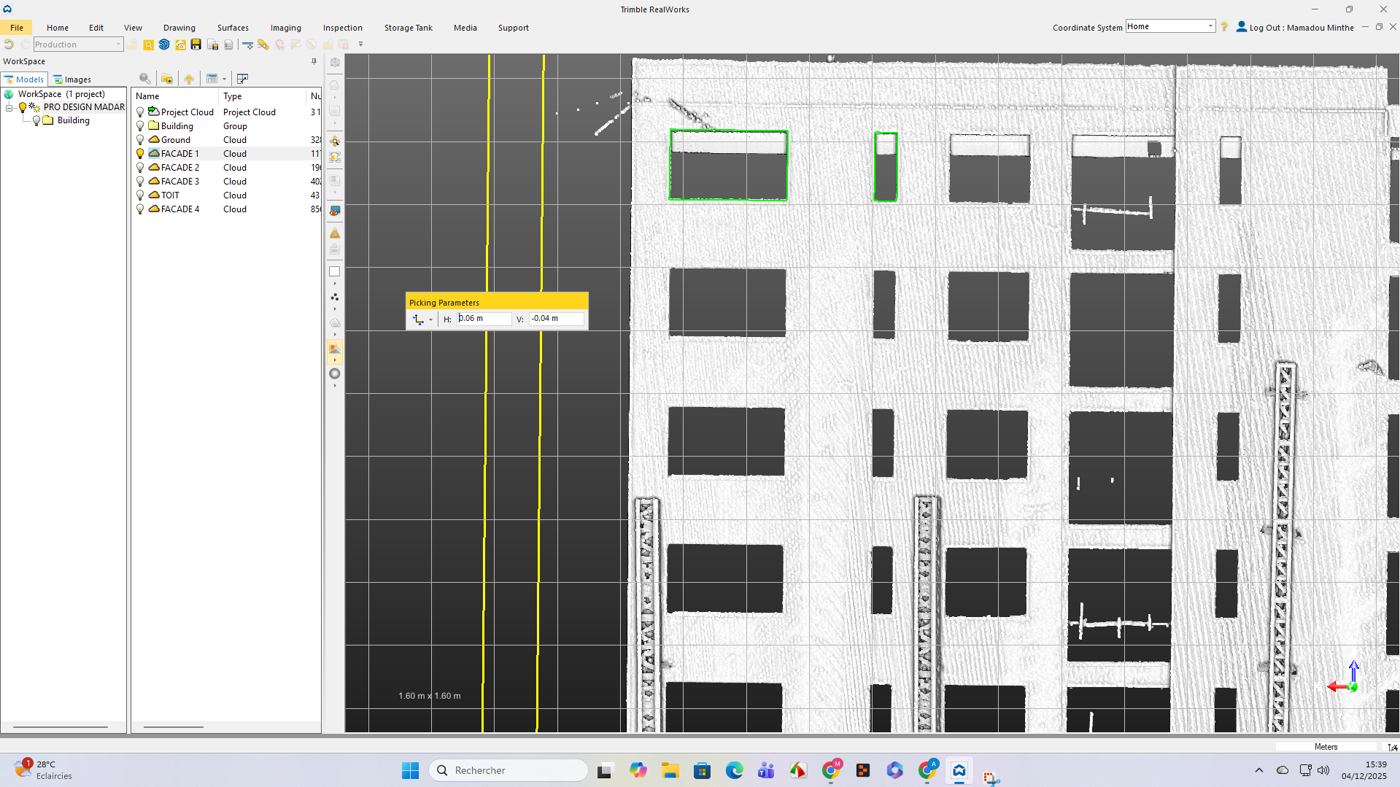Click the warning triangle icon in the side toolbar
This screenshot has height=787, width=1400.
point(334,233)
